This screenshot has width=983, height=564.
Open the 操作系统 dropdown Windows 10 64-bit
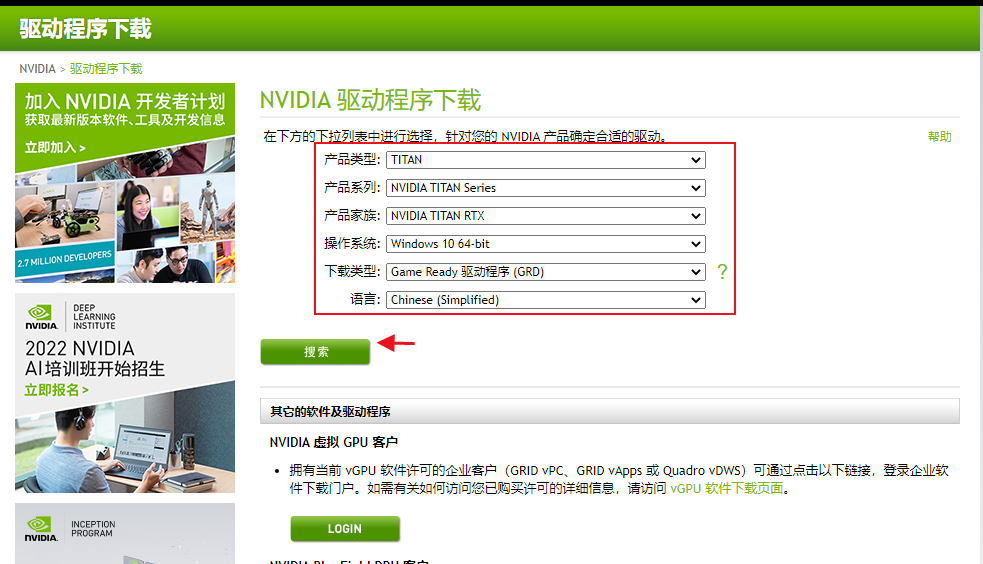click(545, 244)
